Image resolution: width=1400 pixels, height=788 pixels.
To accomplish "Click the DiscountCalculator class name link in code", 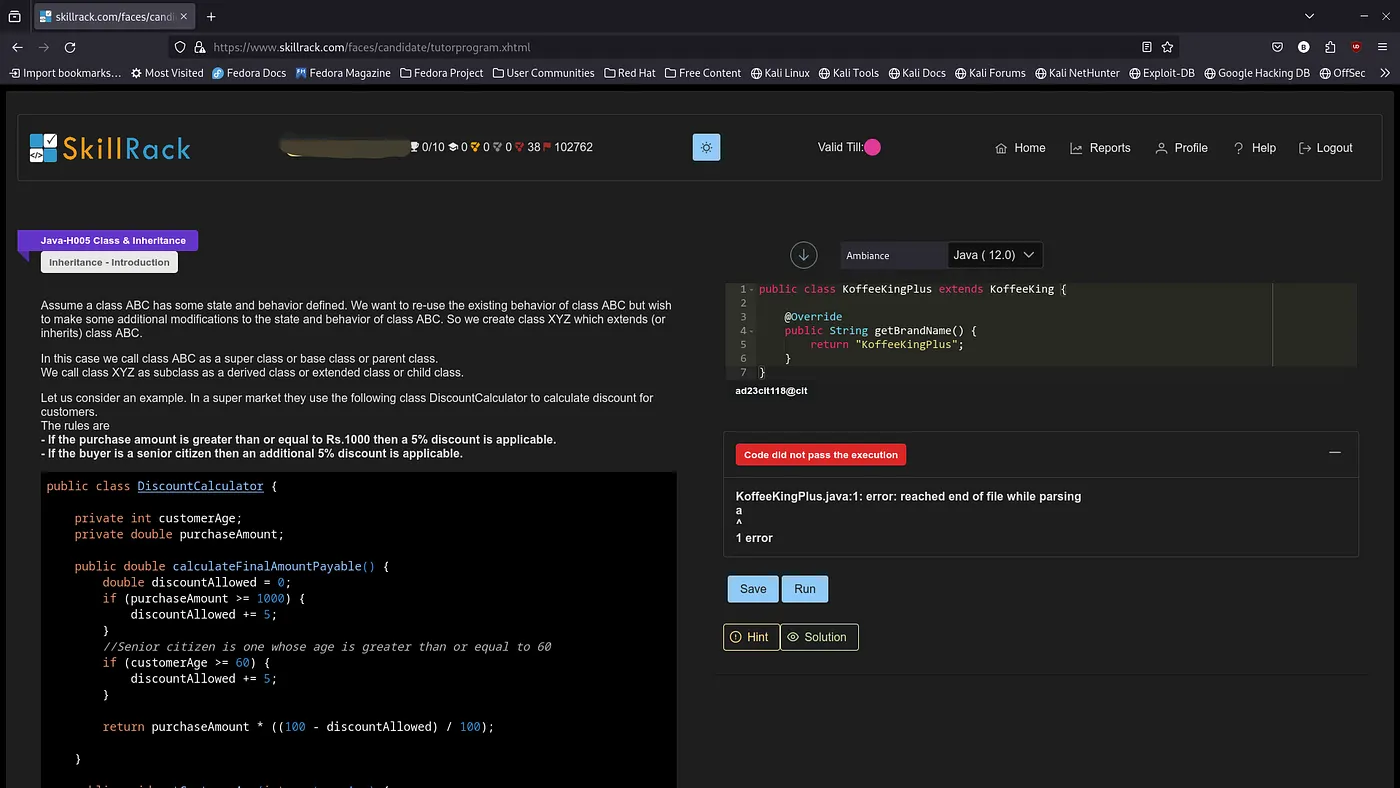I will tap(200, 486).
